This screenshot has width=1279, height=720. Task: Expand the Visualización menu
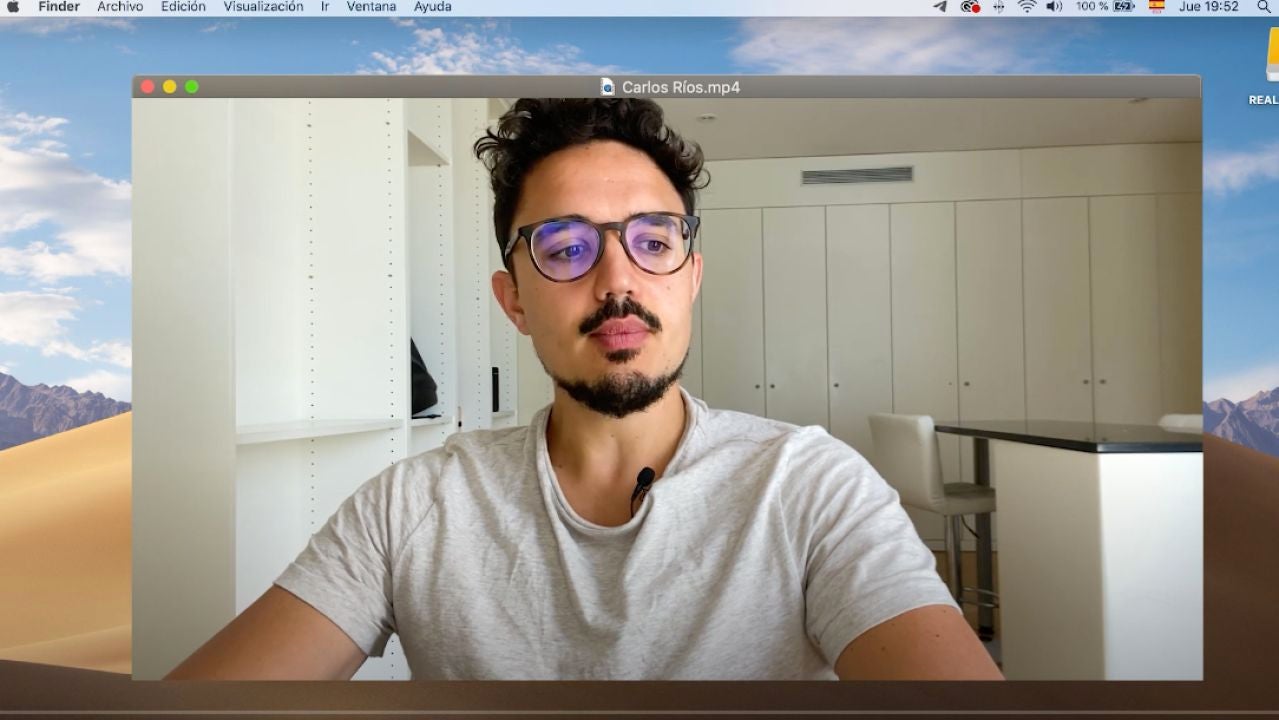[x=263, y=7]
